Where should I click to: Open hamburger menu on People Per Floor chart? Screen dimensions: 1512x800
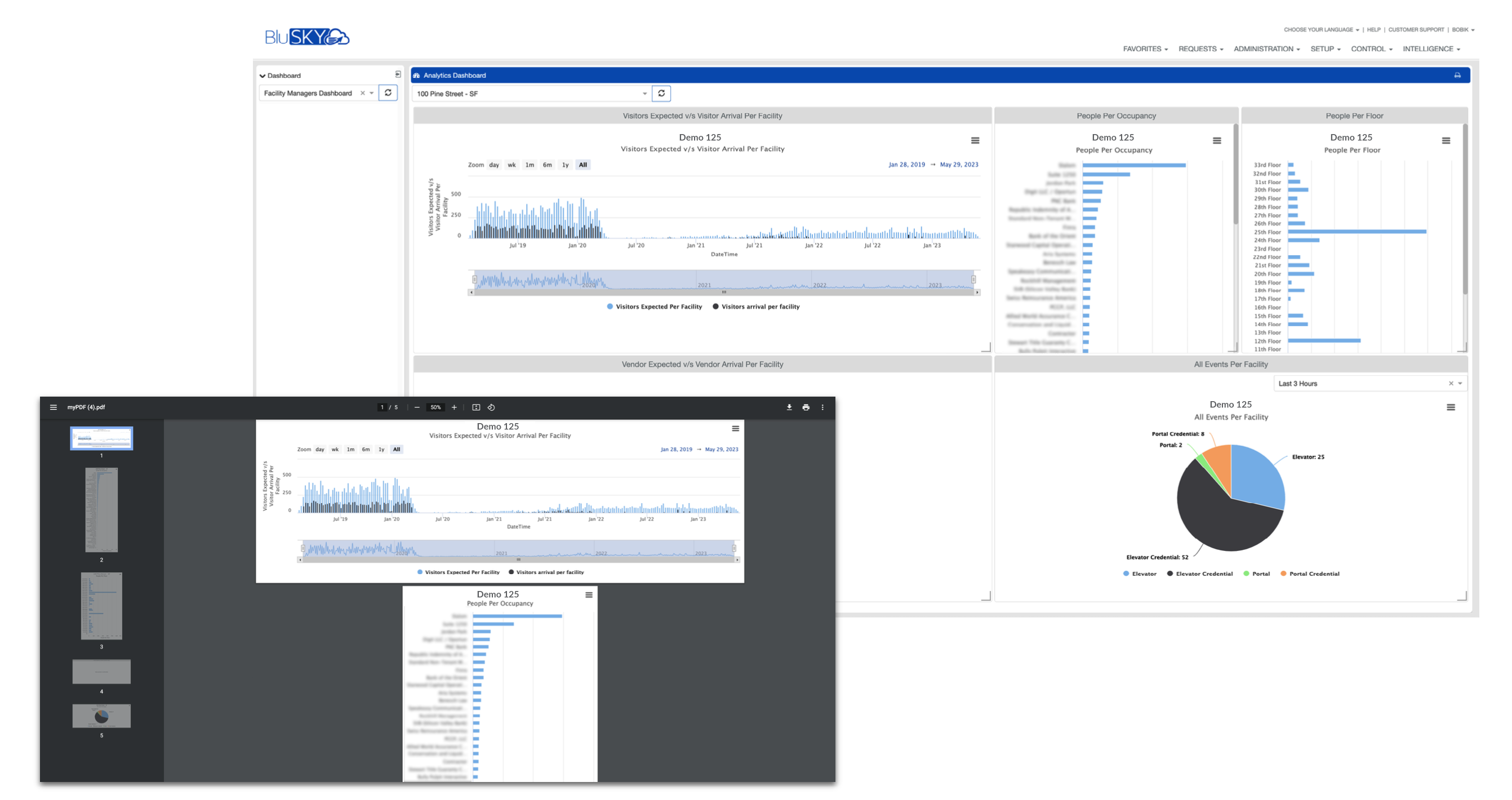[x=1446, y=140]
